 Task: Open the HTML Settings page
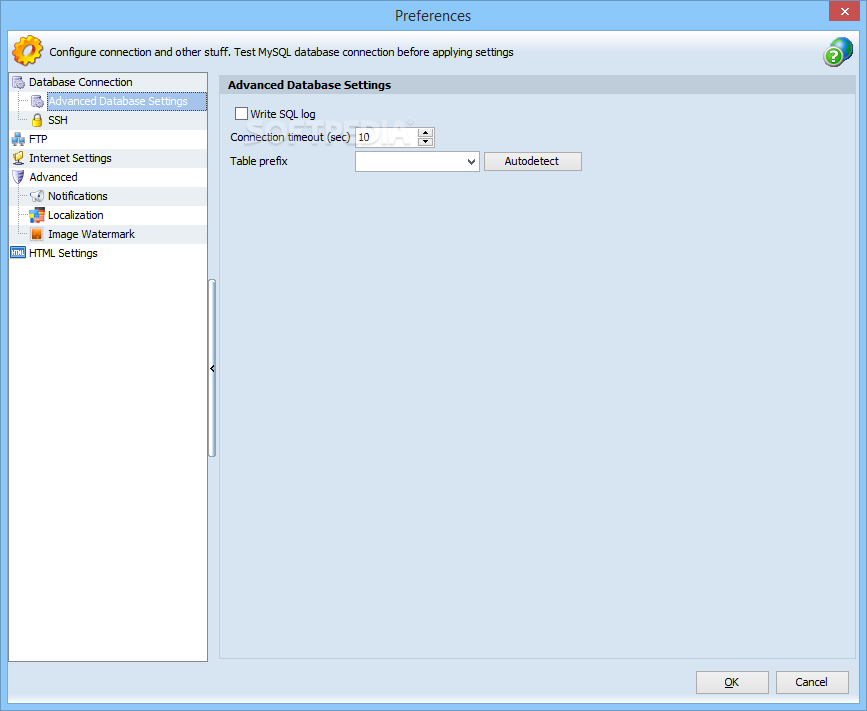pos(63,253)
